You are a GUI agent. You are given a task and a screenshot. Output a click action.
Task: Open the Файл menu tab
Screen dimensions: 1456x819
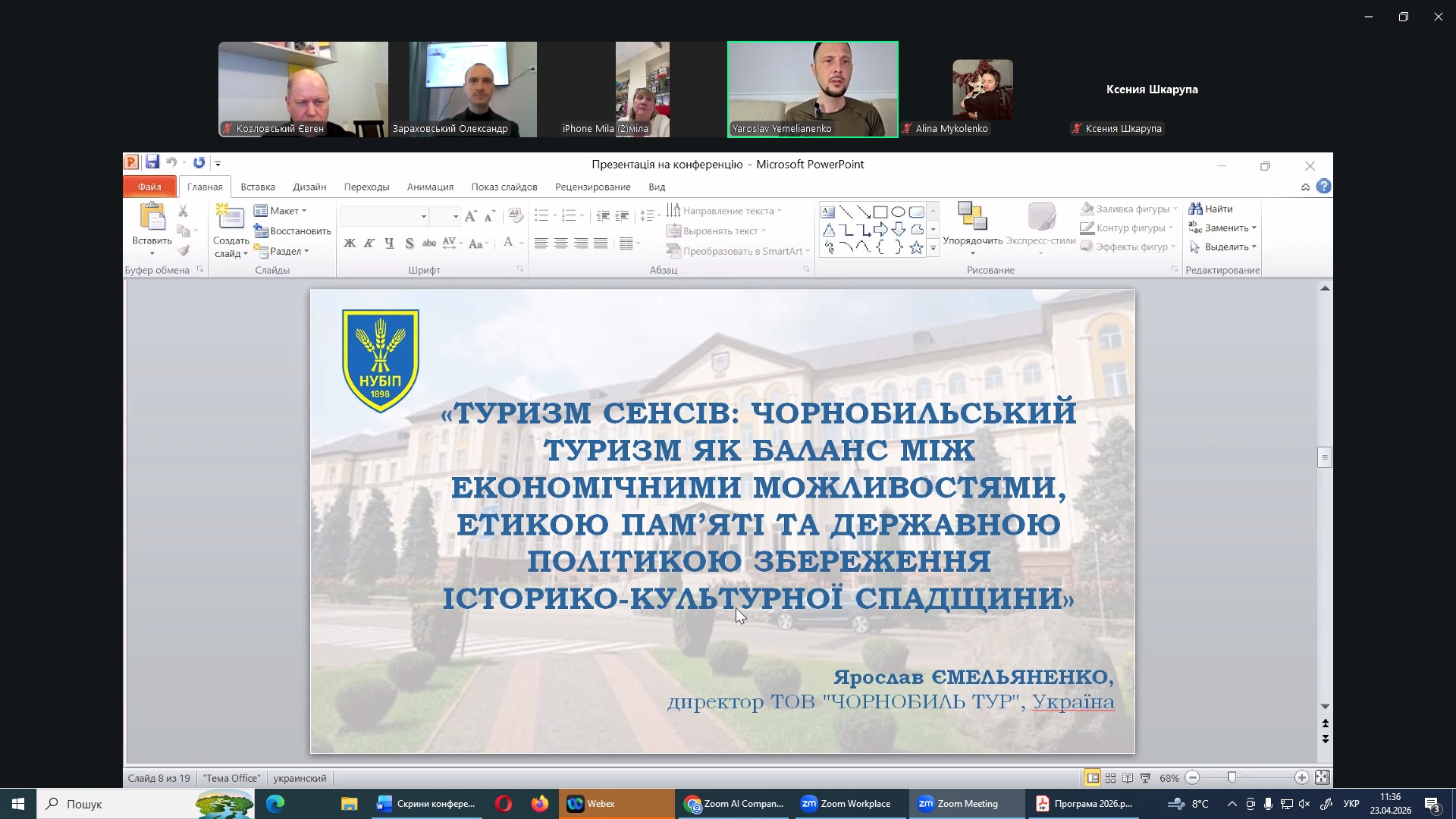tap(149, 187)
